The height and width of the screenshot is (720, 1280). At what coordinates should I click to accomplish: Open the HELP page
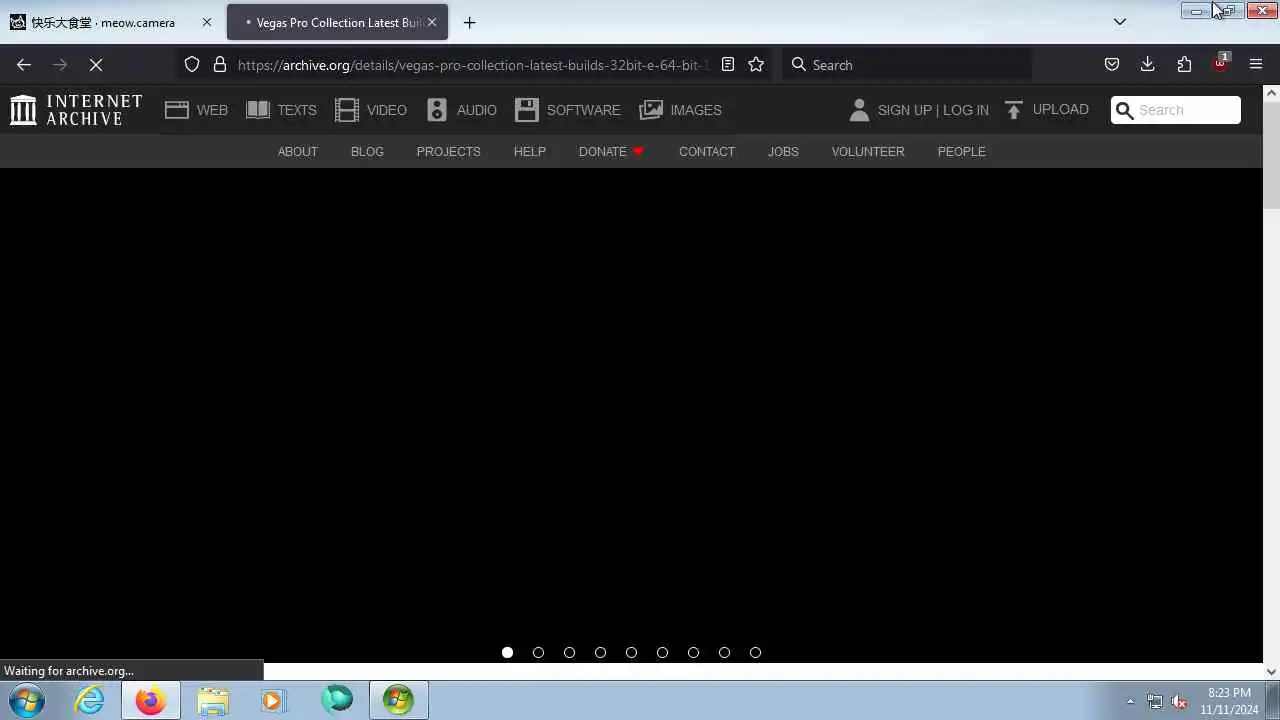pyautogui.click(x=530, y=152)
